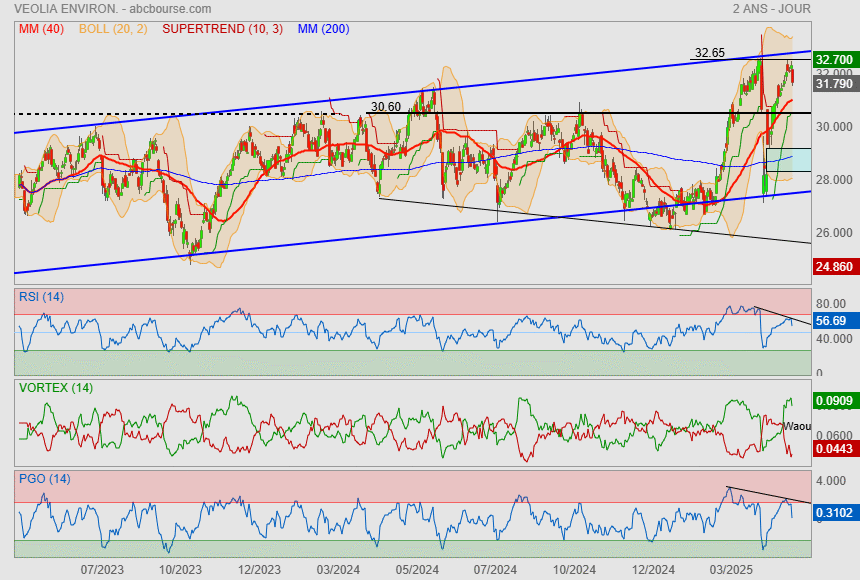Click the 0.0600 vortex axis label
This screenshot has height=580, width=860.
834,436
